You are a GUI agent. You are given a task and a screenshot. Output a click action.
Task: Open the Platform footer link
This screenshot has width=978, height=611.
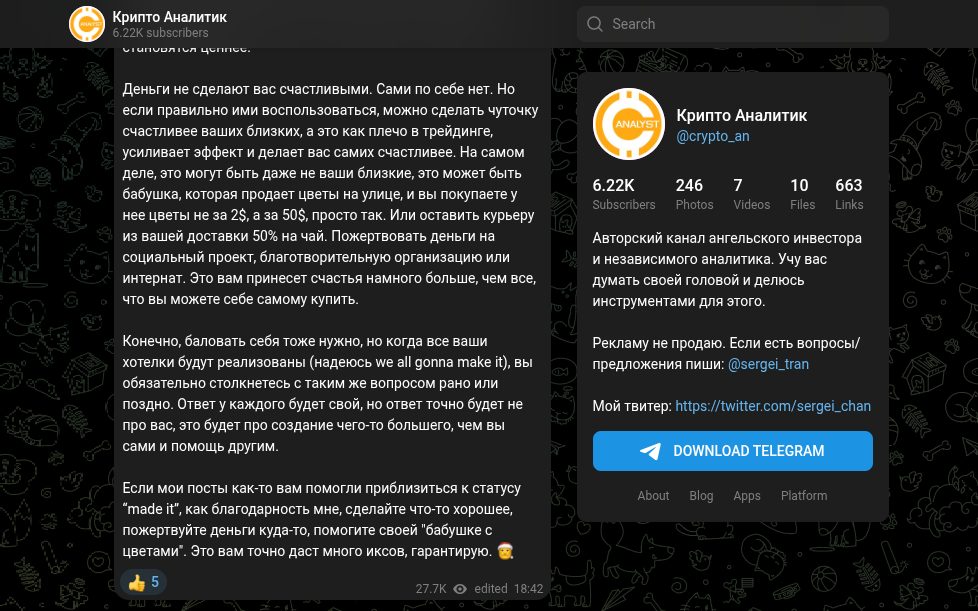[804, 495]
